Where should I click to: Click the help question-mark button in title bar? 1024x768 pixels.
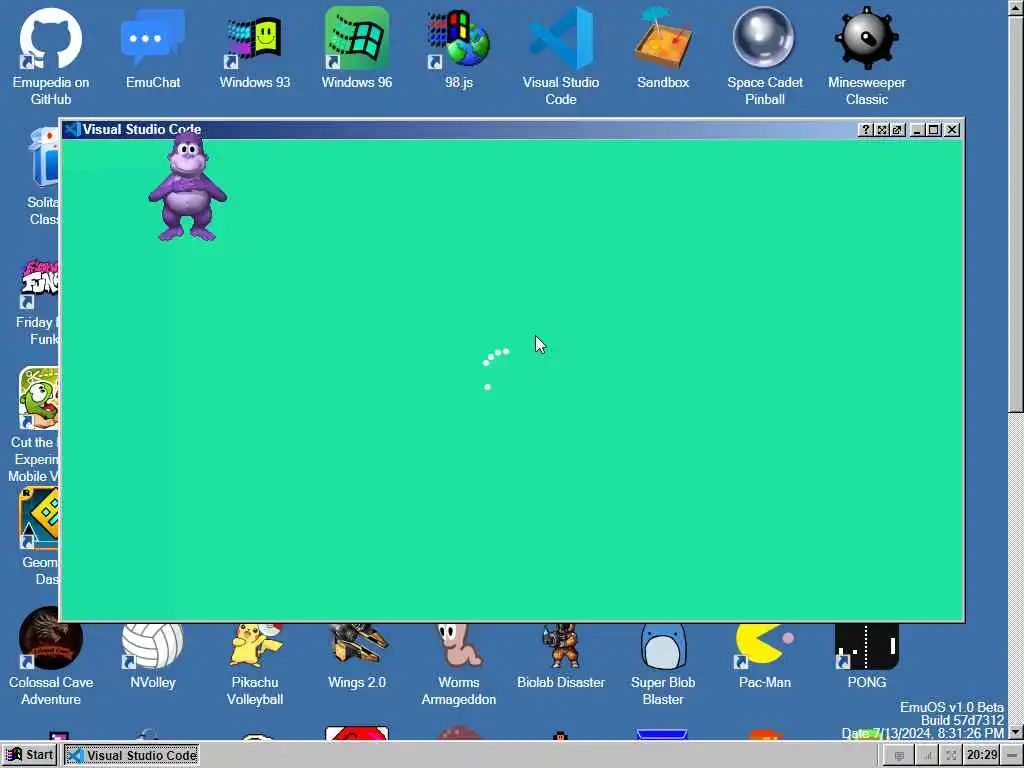(865, 130)
